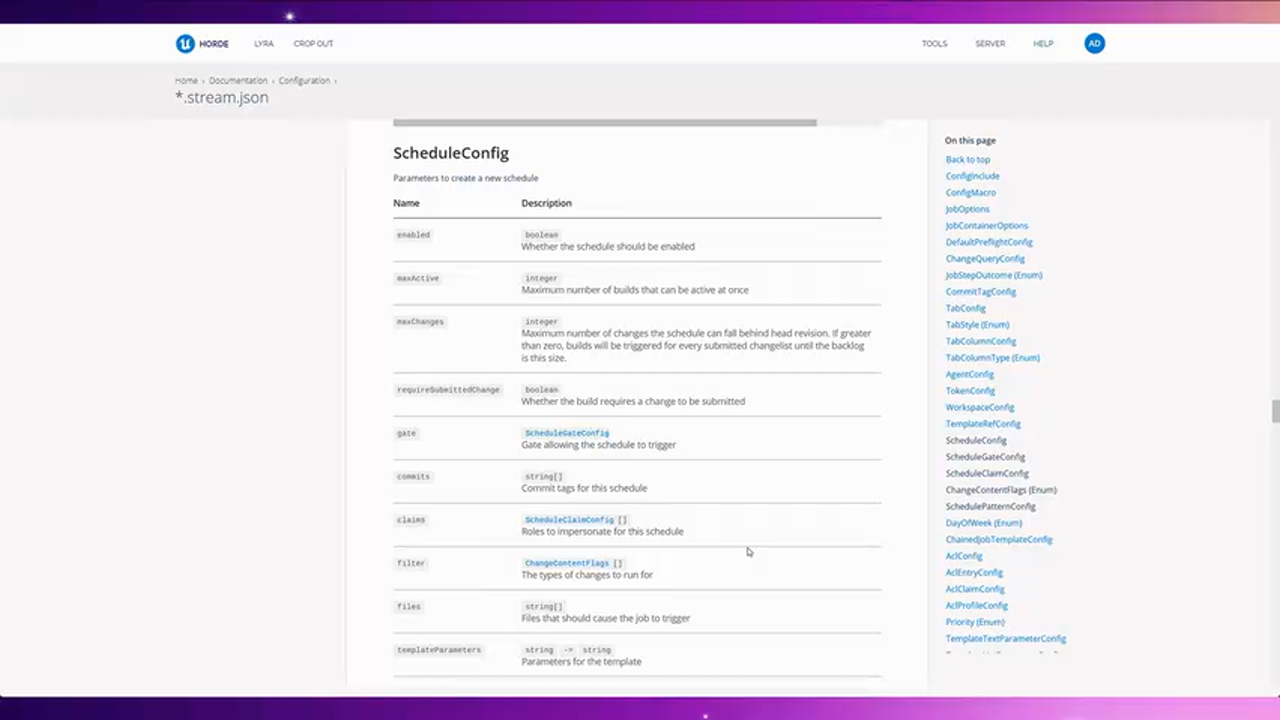Open ChangeContentFlags link in the filter row
This screenshot has height=720, width=1280.
point(567,563)
